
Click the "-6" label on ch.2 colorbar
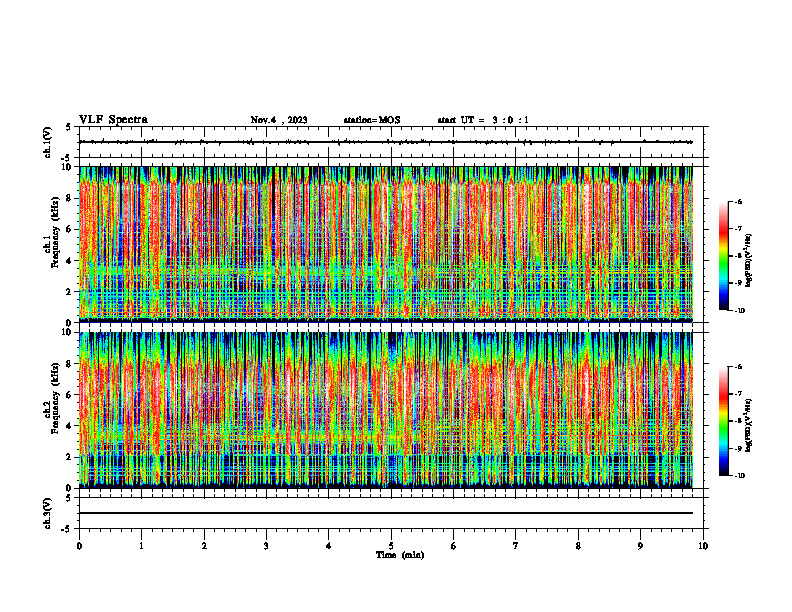738,367
